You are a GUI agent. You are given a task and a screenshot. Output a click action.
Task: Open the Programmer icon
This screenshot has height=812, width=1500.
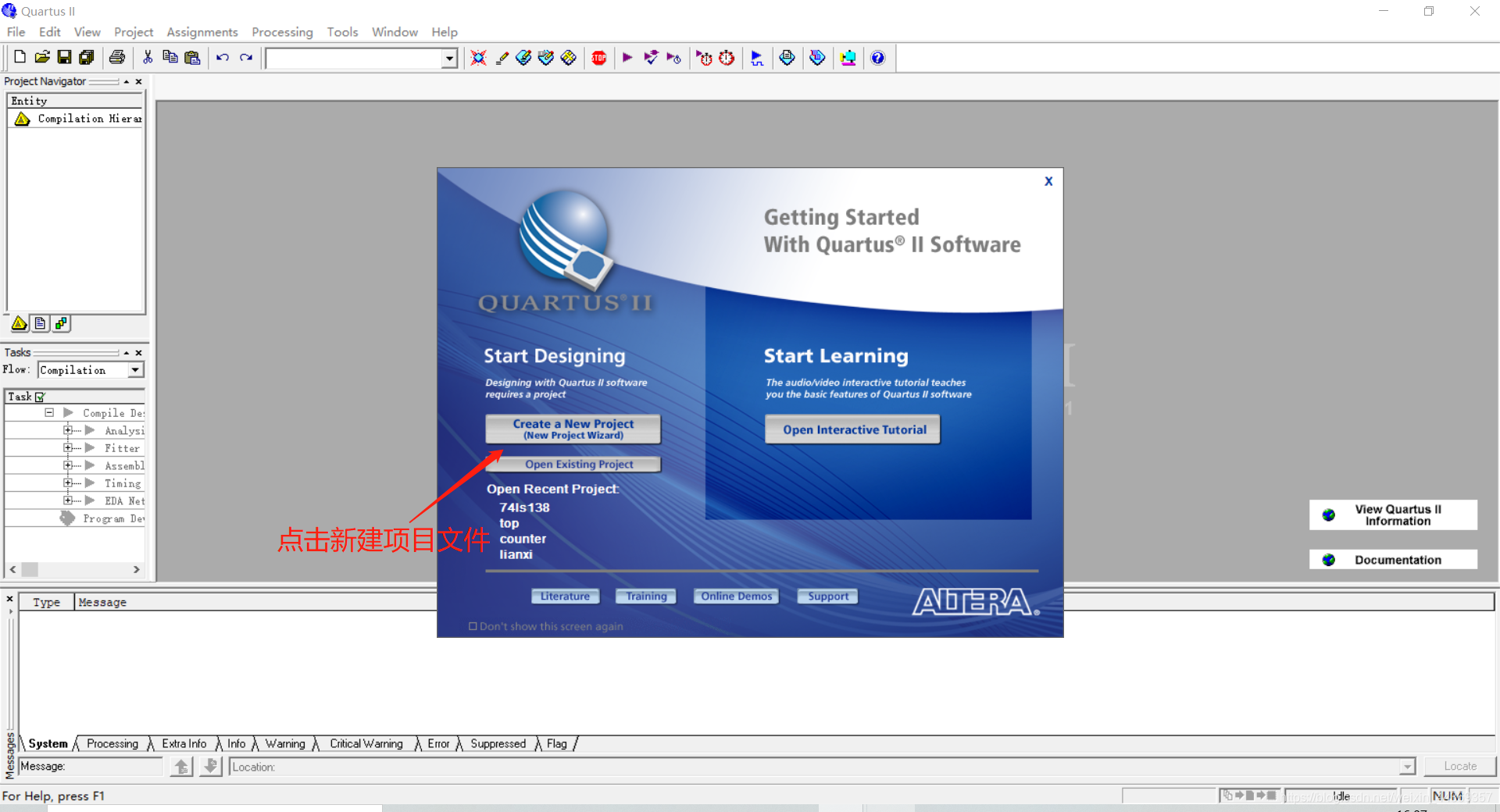[x=817, y=58]
